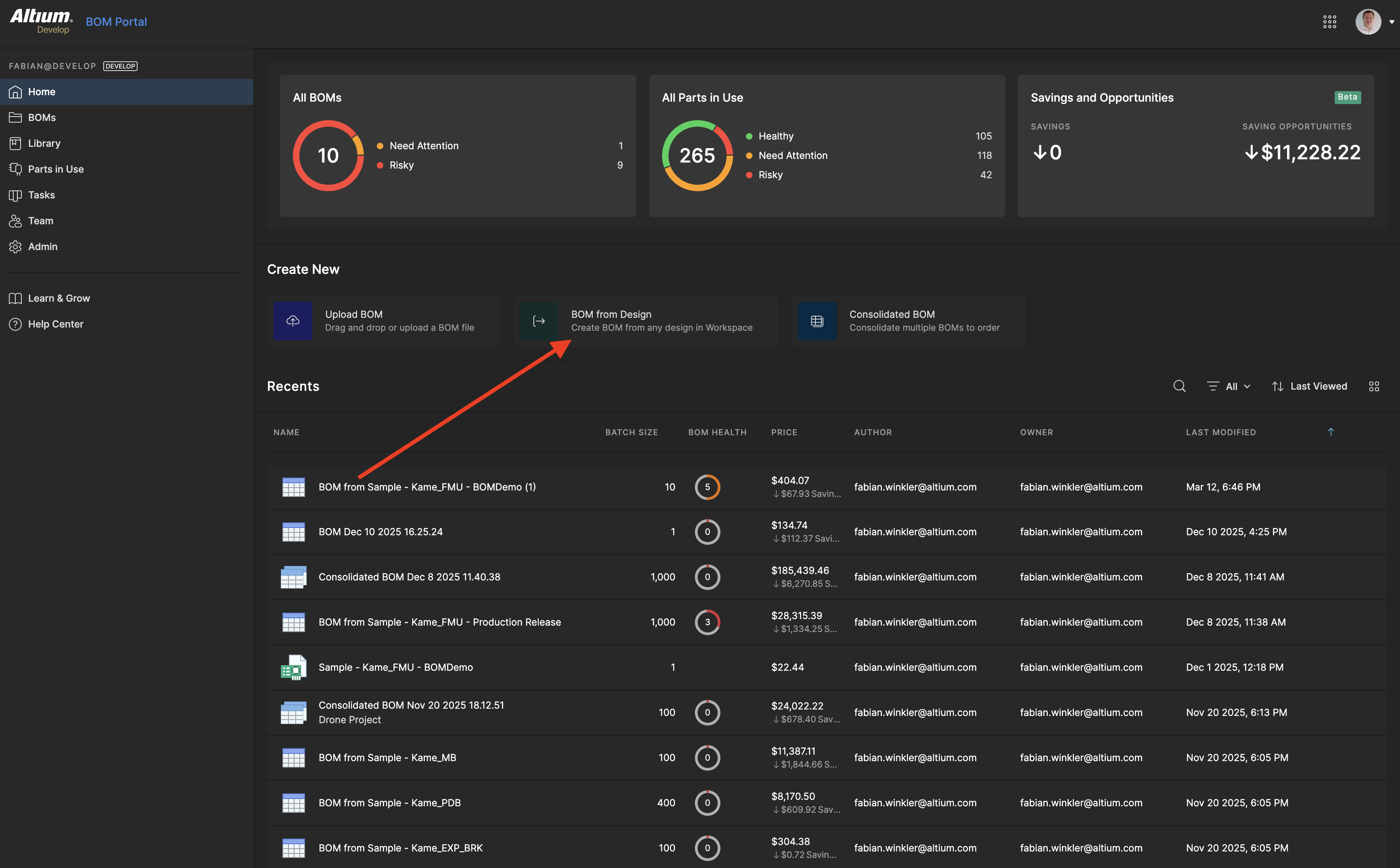Image resolution: width=1400 pixels, height=868 pixels.
Task: Sort by the LAST MODIFIED column header
Action: pyautogui.click(x=1221, y=432)
